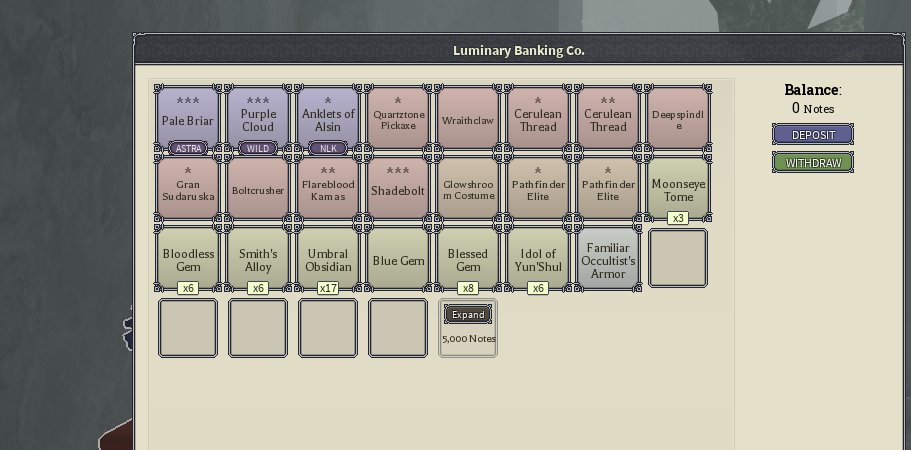Select the Blue Gem item
Viewport: 911px width, 450px height.
coord(398,259)
